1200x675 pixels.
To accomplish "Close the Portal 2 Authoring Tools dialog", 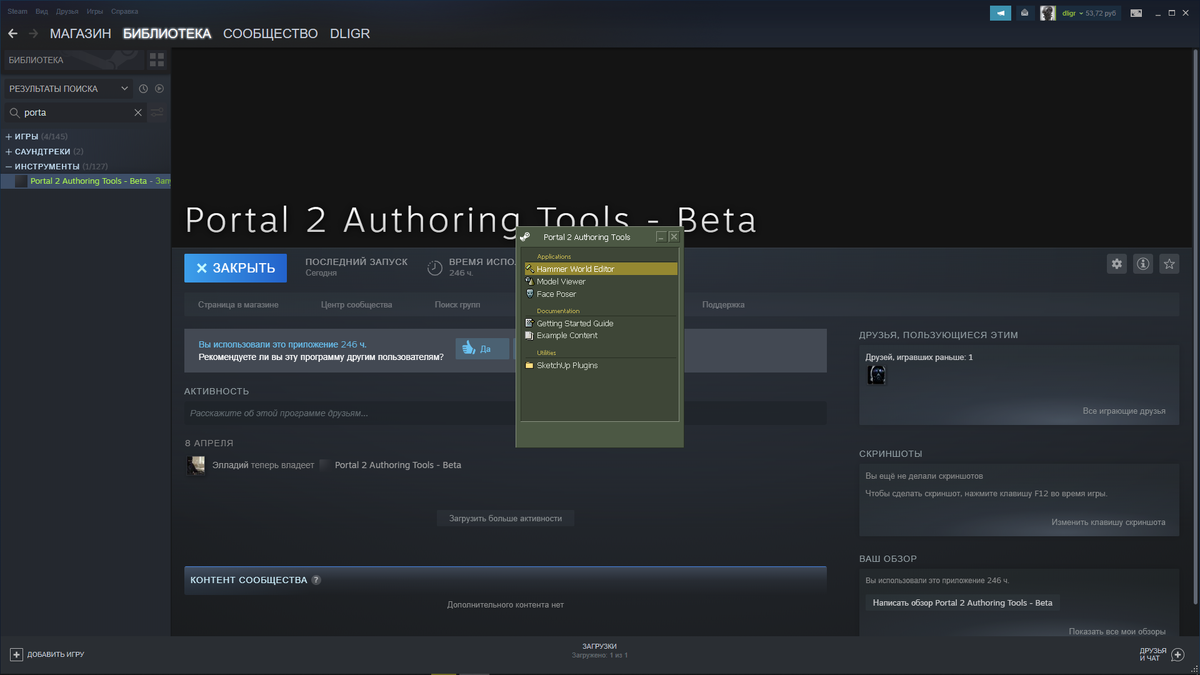I will [674, 237].
